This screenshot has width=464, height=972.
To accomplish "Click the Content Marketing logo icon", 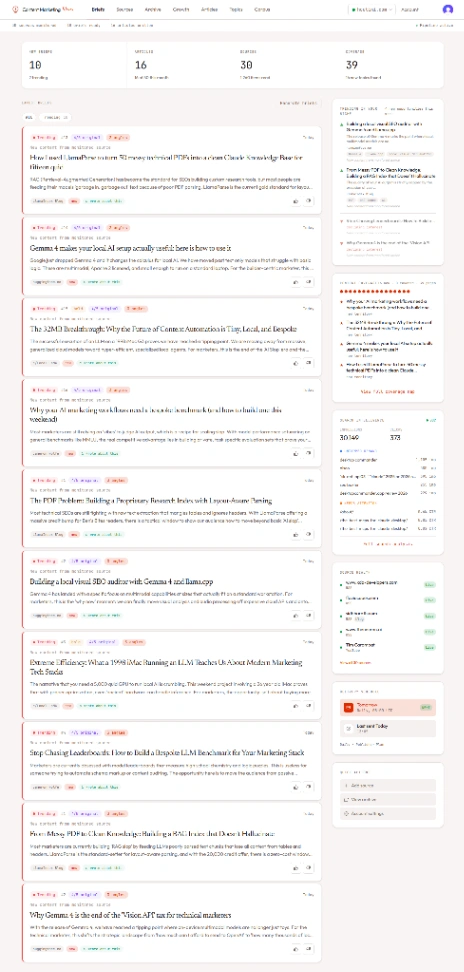I will click(15, 10).
